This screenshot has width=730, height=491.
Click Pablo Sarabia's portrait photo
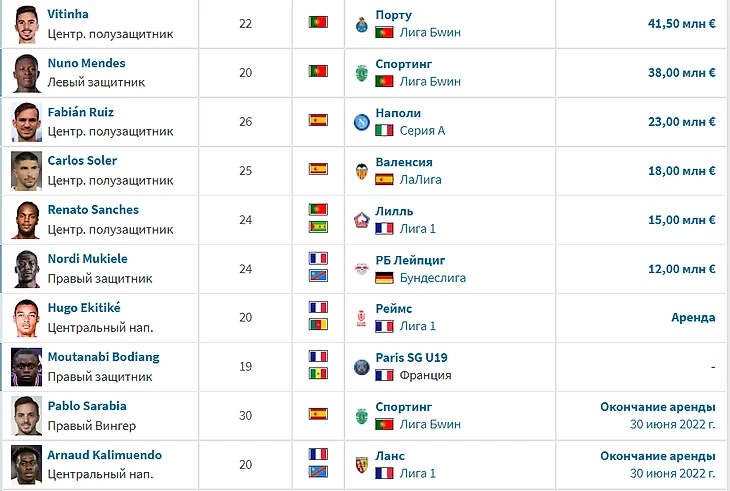(27, 416)
